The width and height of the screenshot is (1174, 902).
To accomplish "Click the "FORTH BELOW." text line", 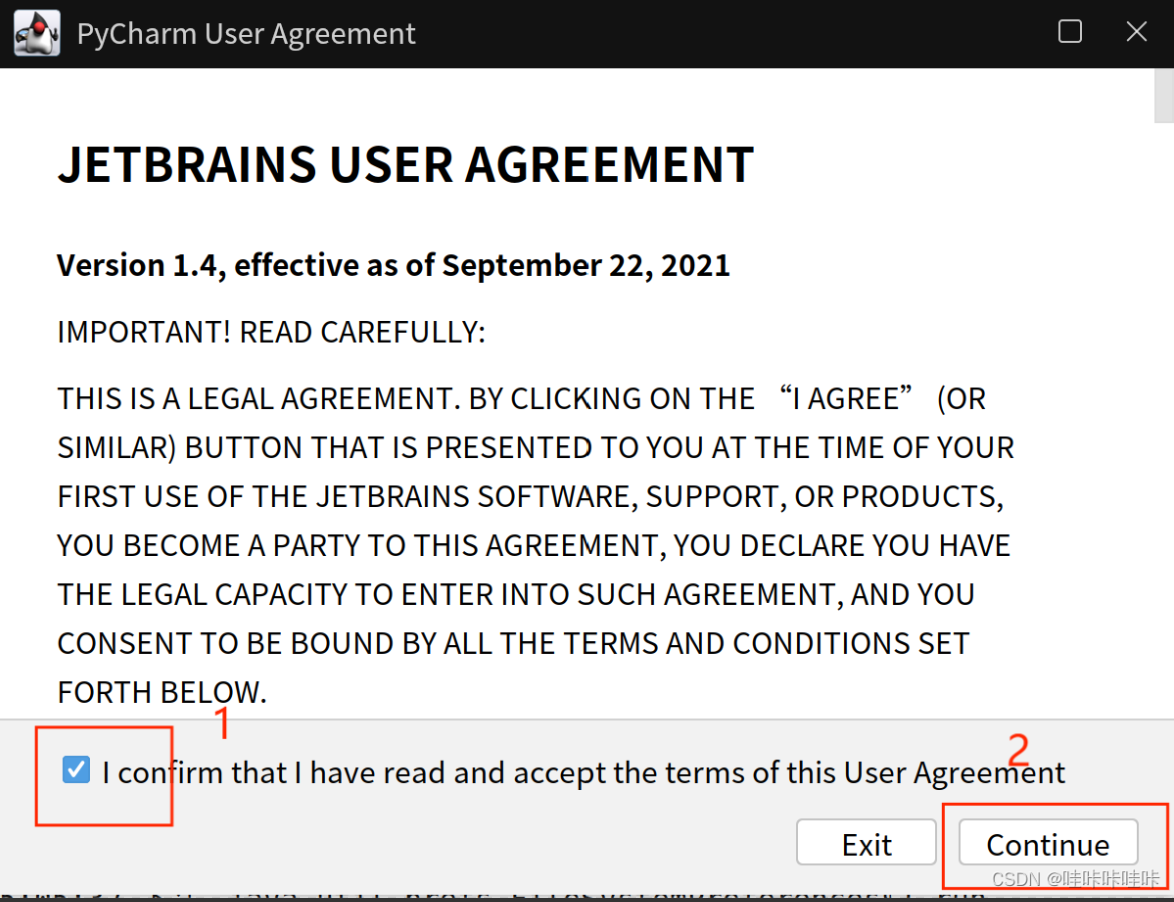I will click(162, 692).
